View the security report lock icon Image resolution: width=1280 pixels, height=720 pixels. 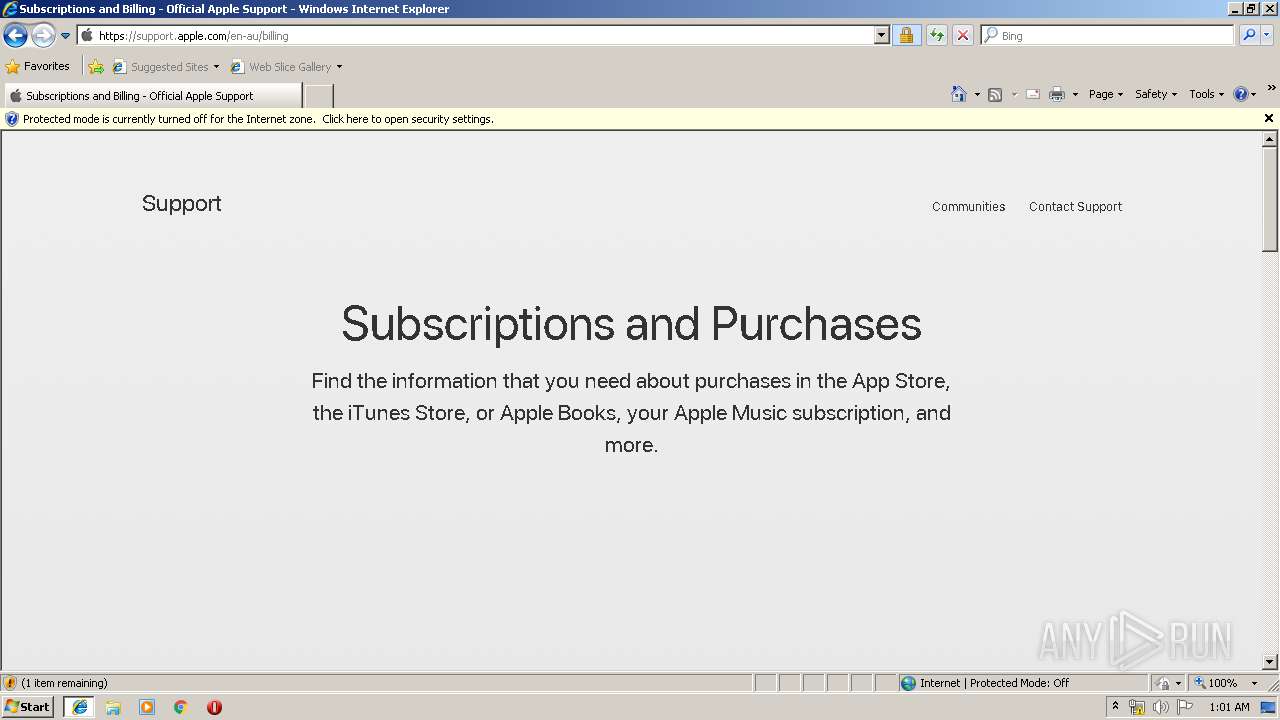(906, 35)
